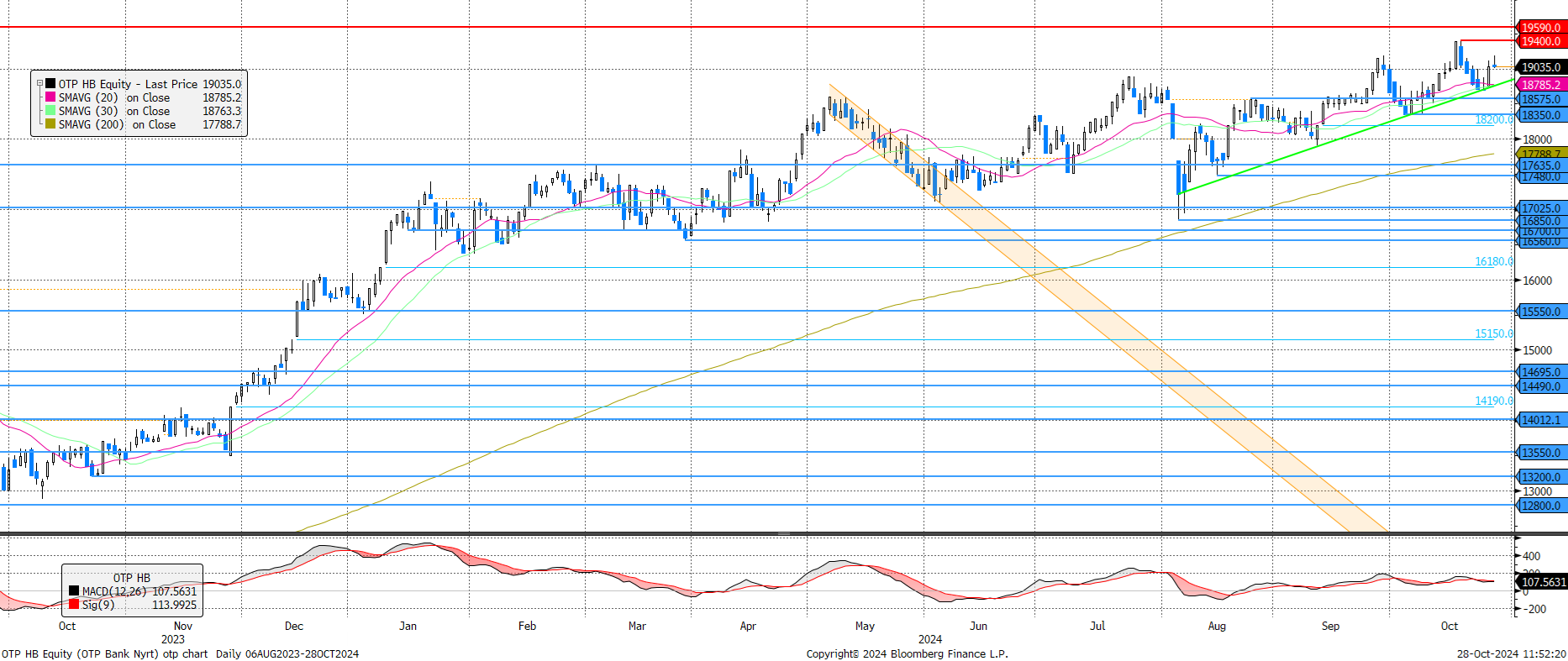
Task: Select the 'SMAVG (30) on Close' legend row
Action: [143, 111]
